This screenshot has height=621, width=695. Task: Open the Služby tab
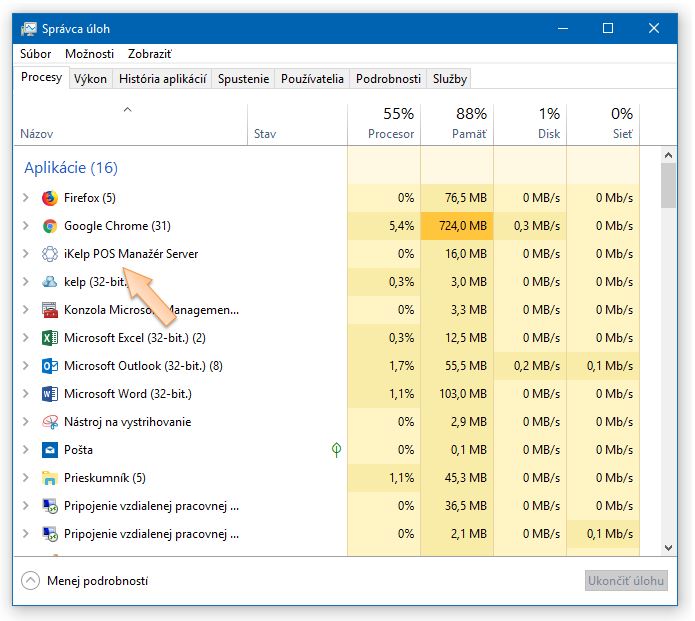coord(449,79)
